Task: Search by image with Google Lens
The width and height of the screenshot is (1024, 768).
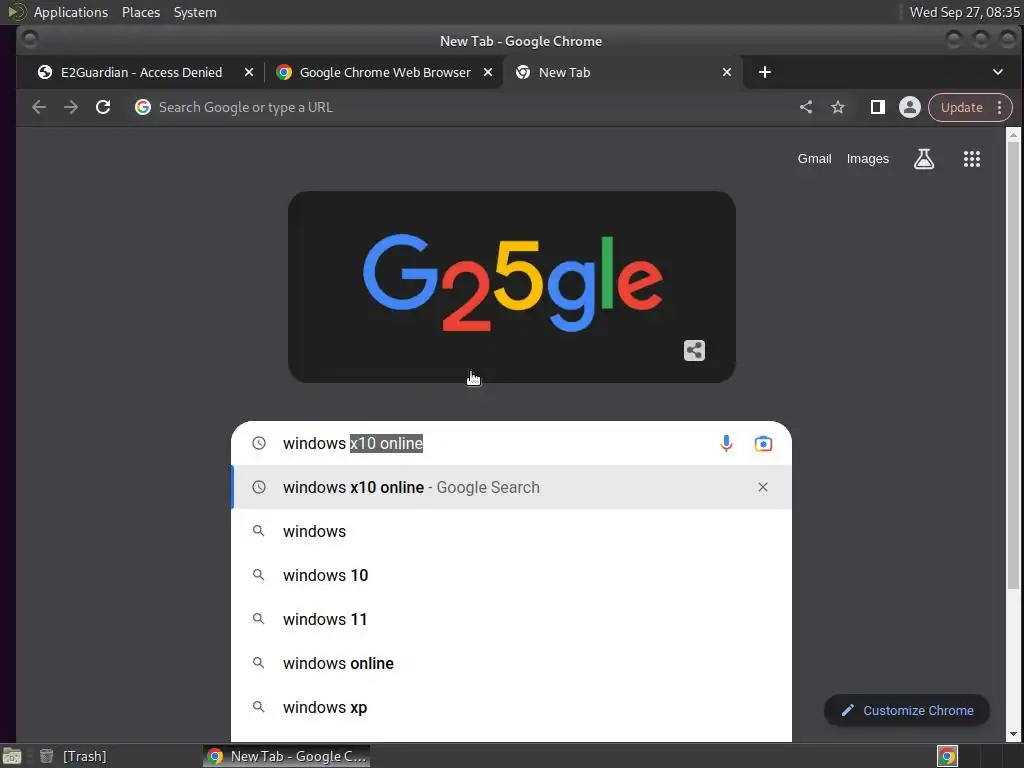Action: [x=763, y=443]
